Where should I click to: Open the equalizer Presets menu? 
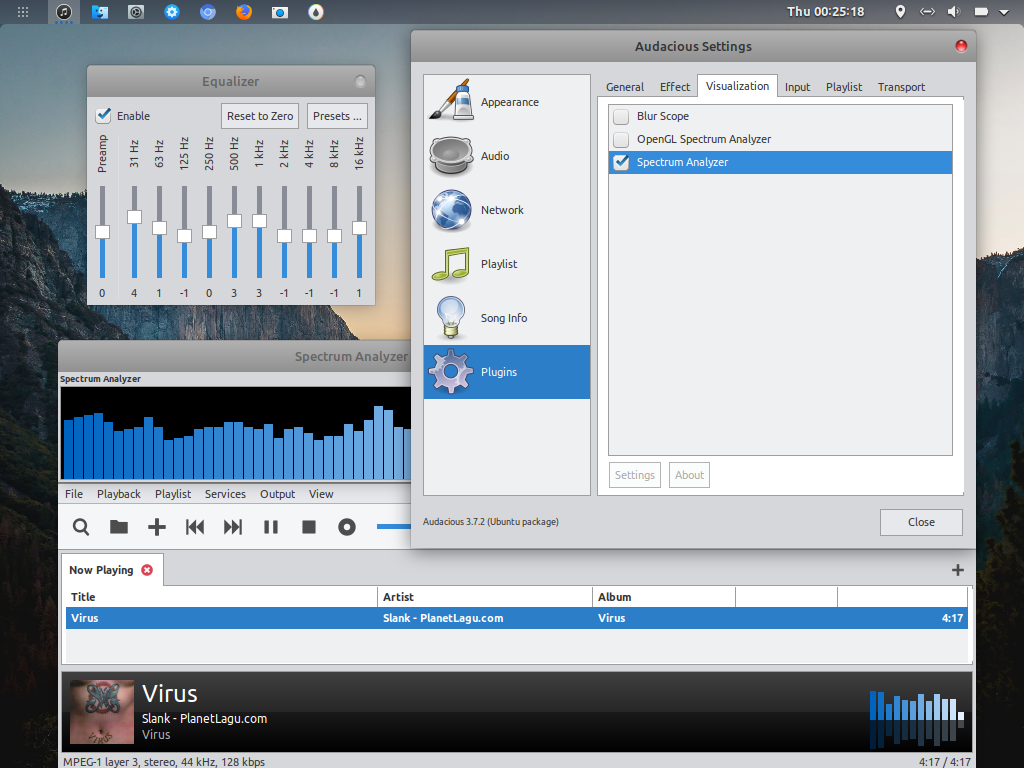pyautogui.click(x=337, y=116)
